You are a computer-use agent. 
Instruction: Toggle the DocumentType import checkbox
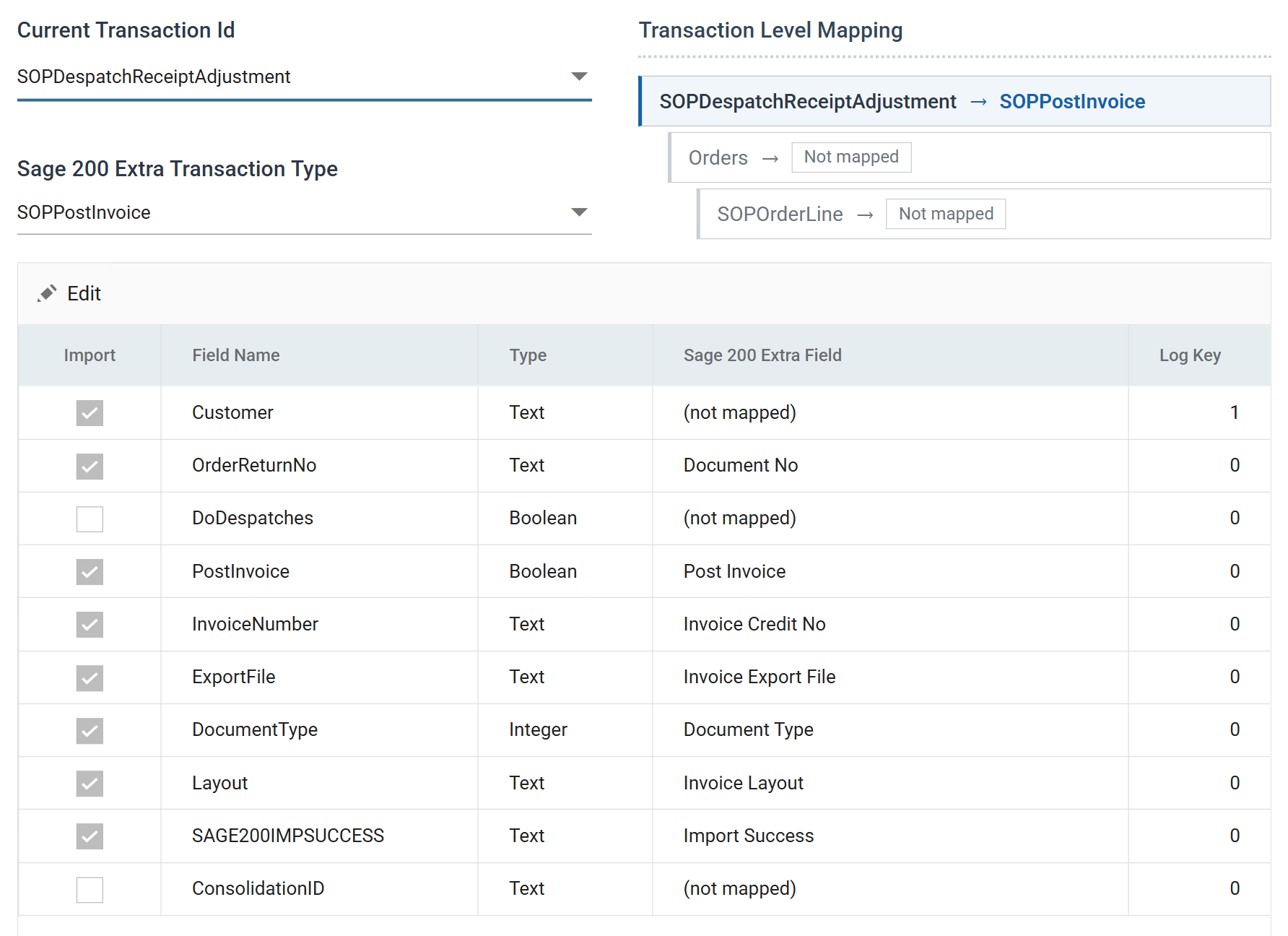pyautogui.click(x=90, y=730)
